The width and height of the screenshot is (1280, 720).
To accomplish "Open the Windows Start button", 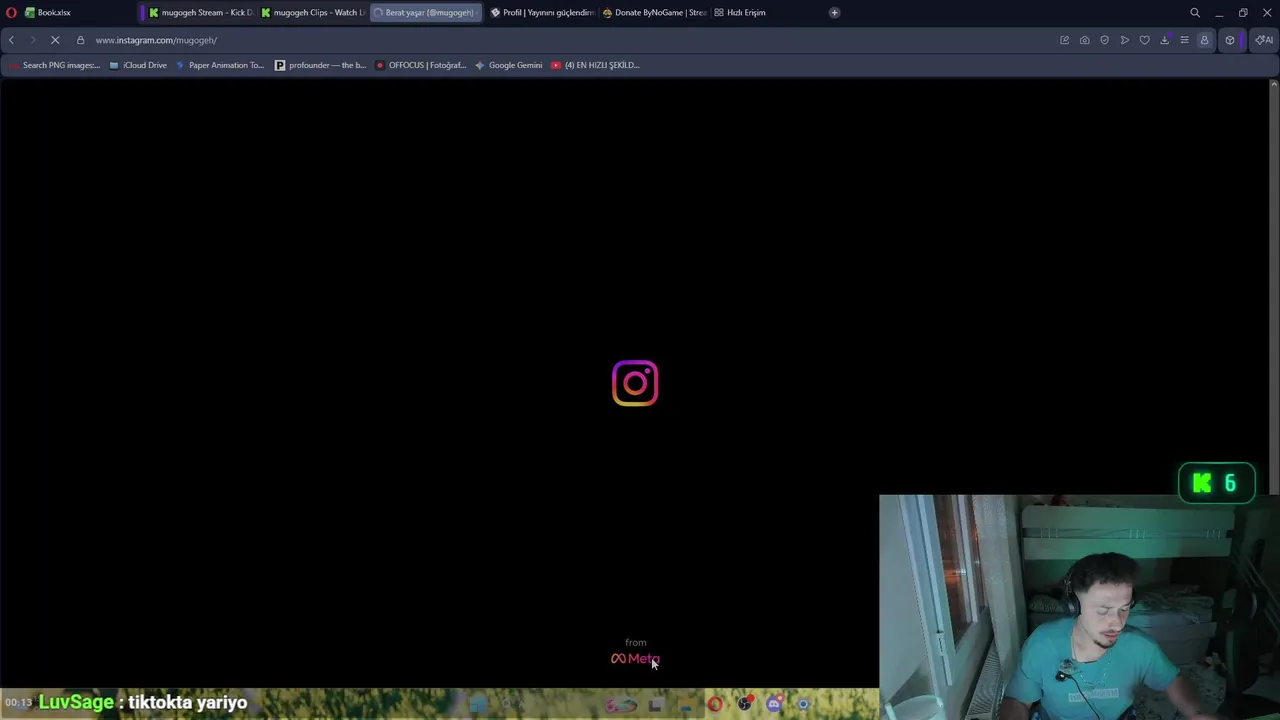I will (x=478, y=704).
